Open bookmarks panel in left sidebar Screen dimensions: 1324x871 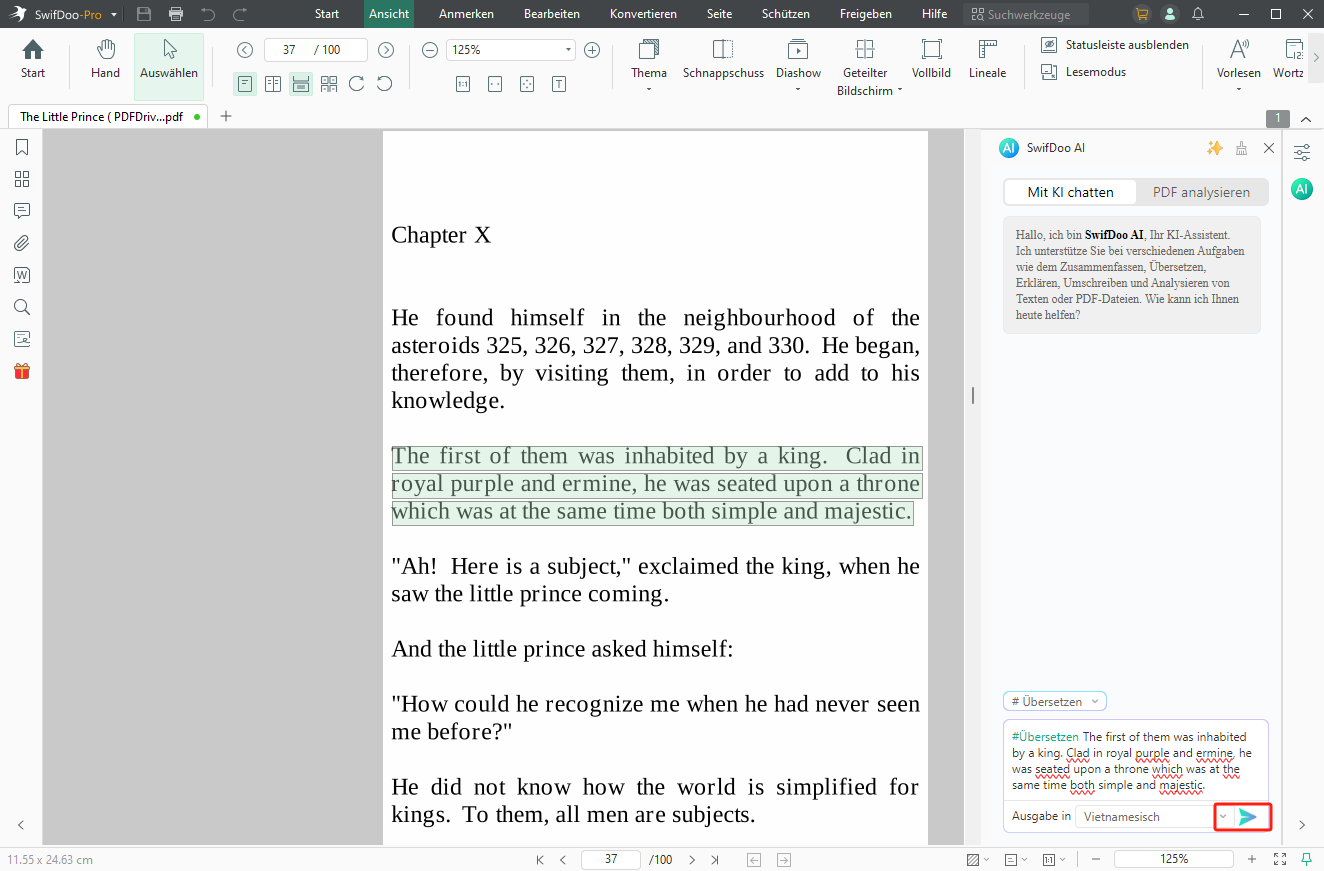(x=22, y=147)
